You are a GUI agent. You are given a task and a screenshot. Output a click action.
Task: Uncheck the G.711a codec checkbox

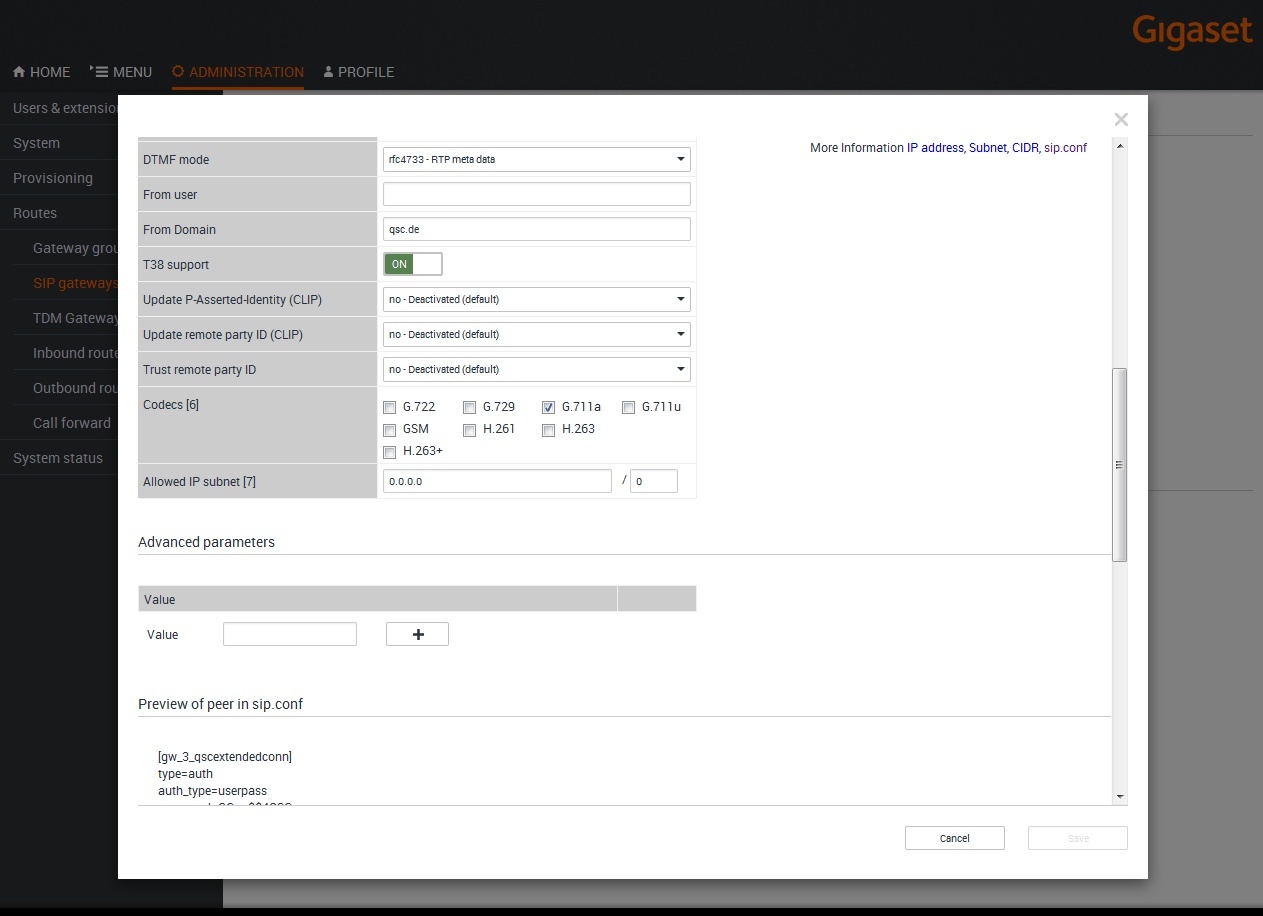click(x=548, y=407)
